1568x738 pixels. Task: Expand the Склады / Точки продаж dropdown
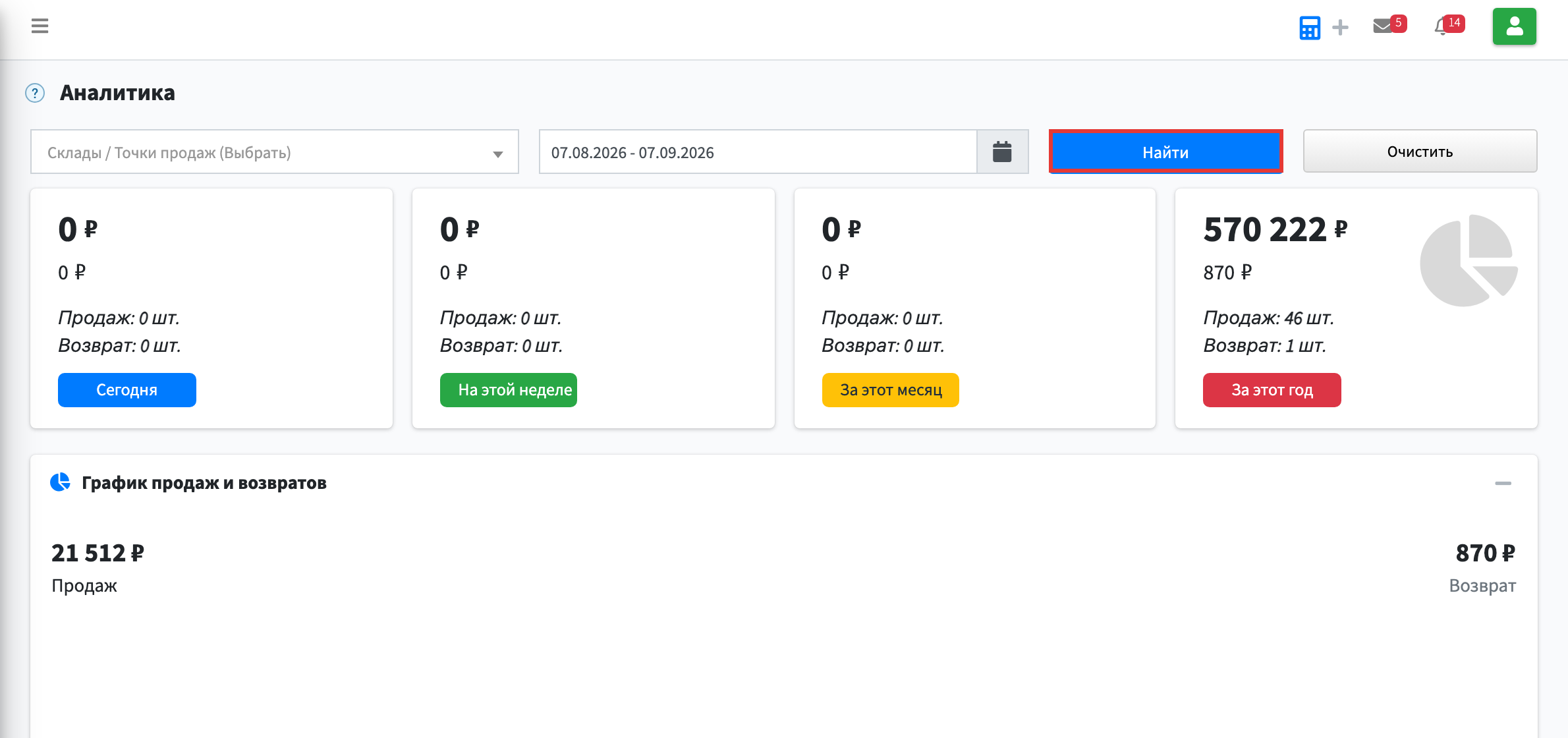point(275,152)
